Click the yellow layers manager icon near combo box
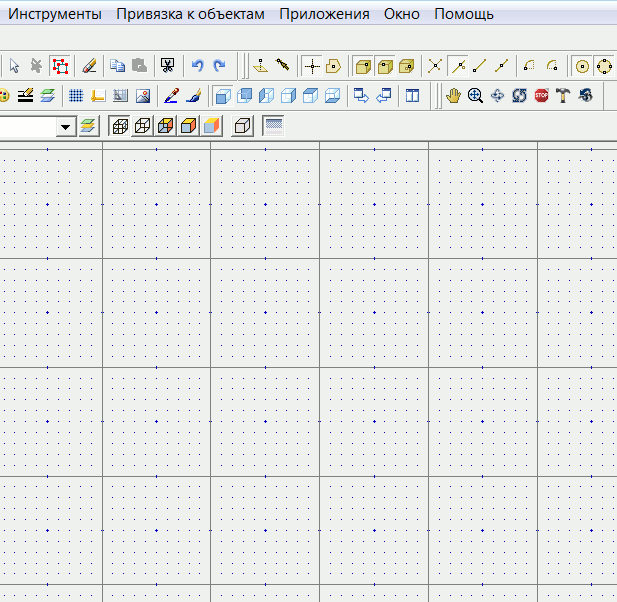Screen dimensions: 617x602 (89, 126)
